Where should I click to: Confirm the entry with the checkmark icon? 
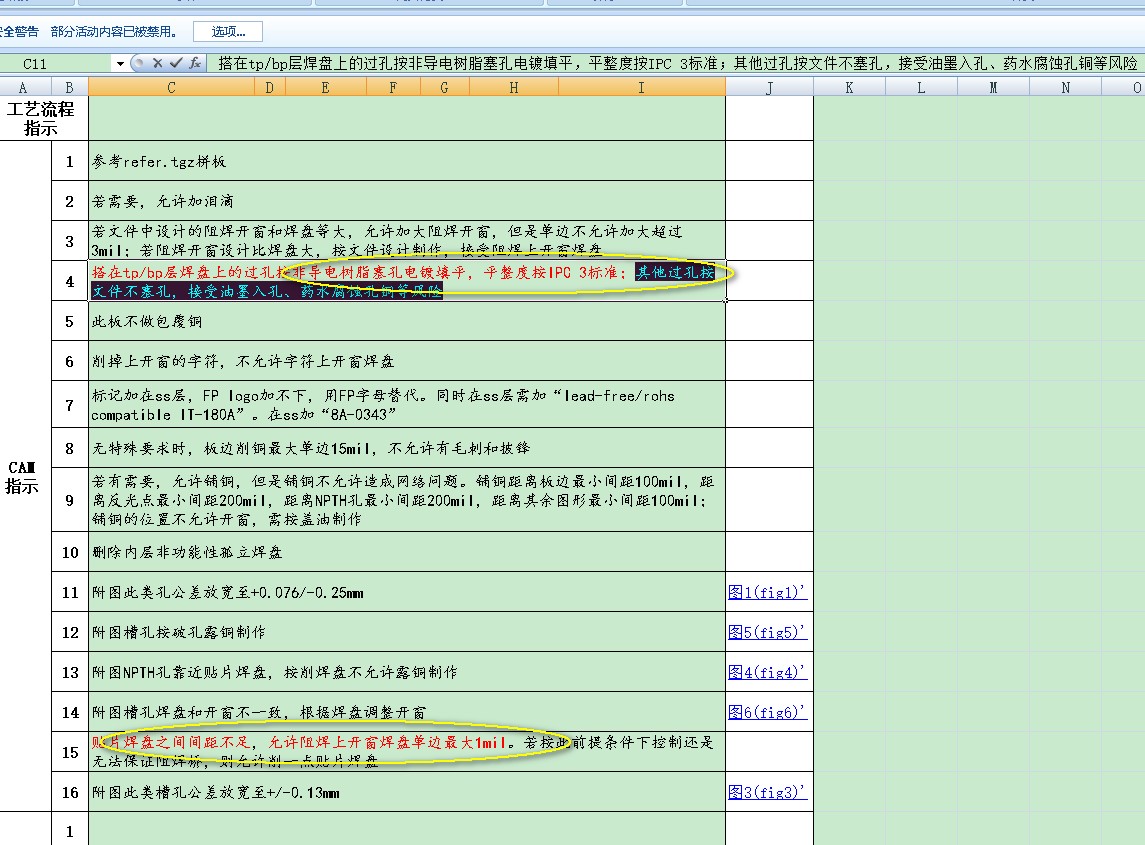click(175, 64)
